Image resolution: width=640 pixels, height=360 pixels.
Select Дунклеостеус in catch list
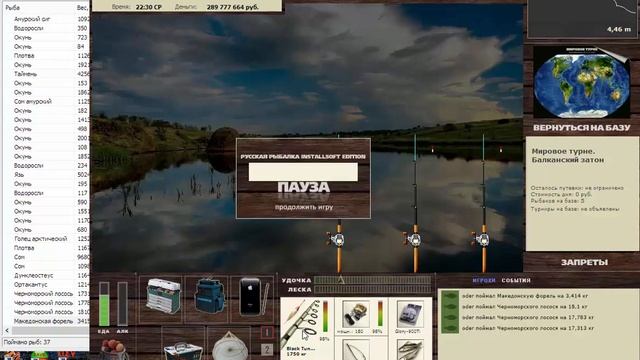(x=33, y=276)
